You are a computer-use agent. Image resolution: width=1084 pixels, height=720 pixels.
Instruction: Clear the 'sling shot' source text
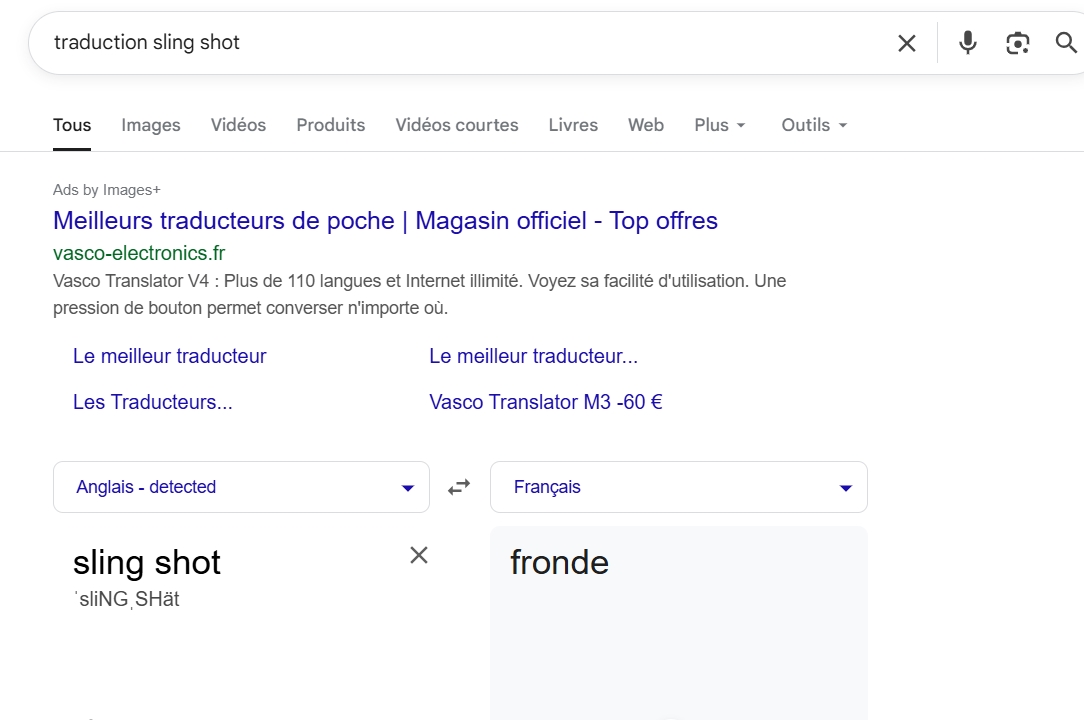(419, 555)
